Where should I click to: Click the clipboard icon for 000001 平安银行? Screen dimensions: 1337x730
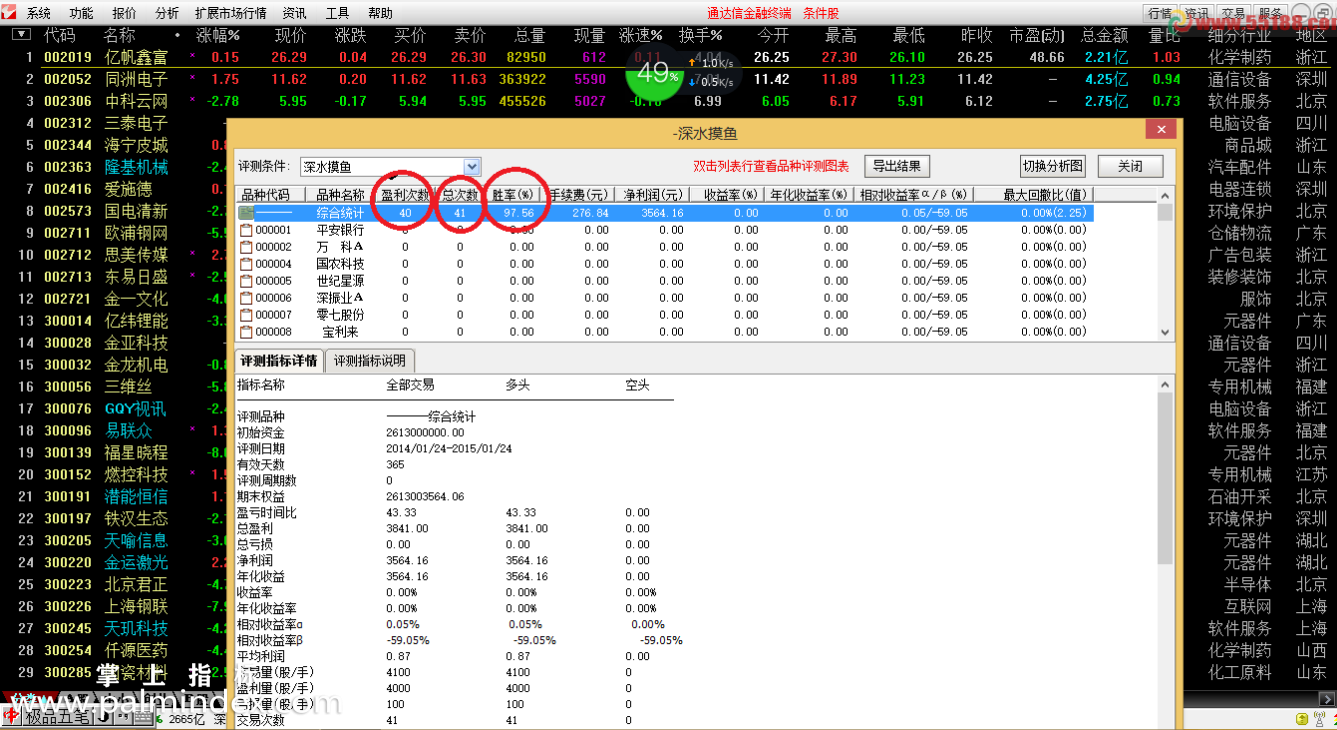pos(246,230)
